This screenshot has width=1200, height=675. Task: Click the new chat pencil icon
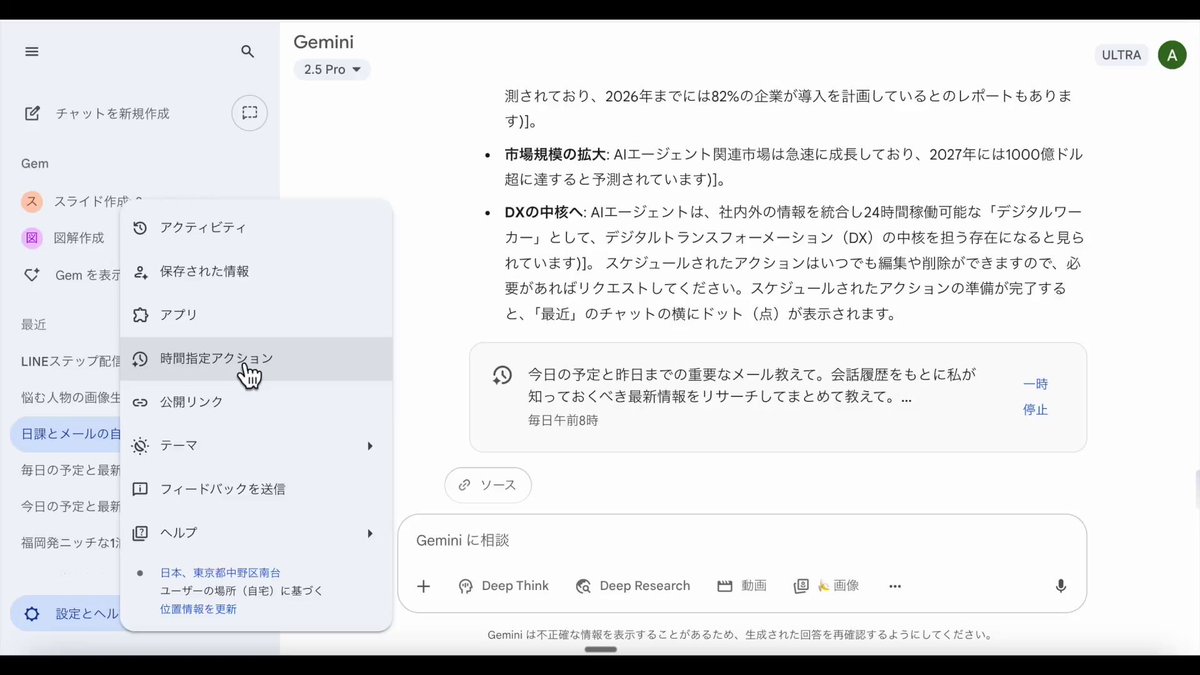click(32, 113)
